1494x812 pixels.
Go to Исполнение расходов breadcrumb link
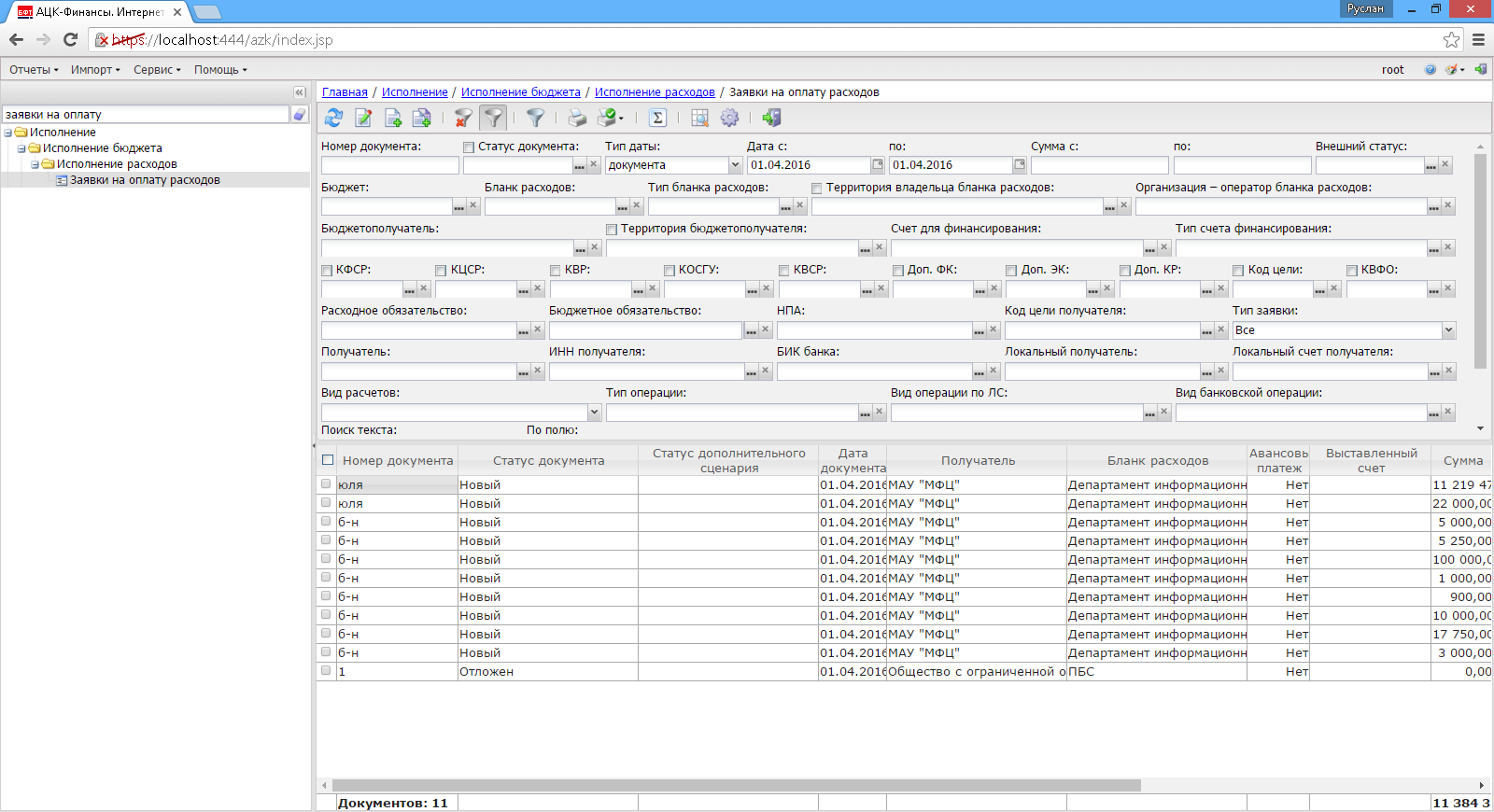(655, 92)
